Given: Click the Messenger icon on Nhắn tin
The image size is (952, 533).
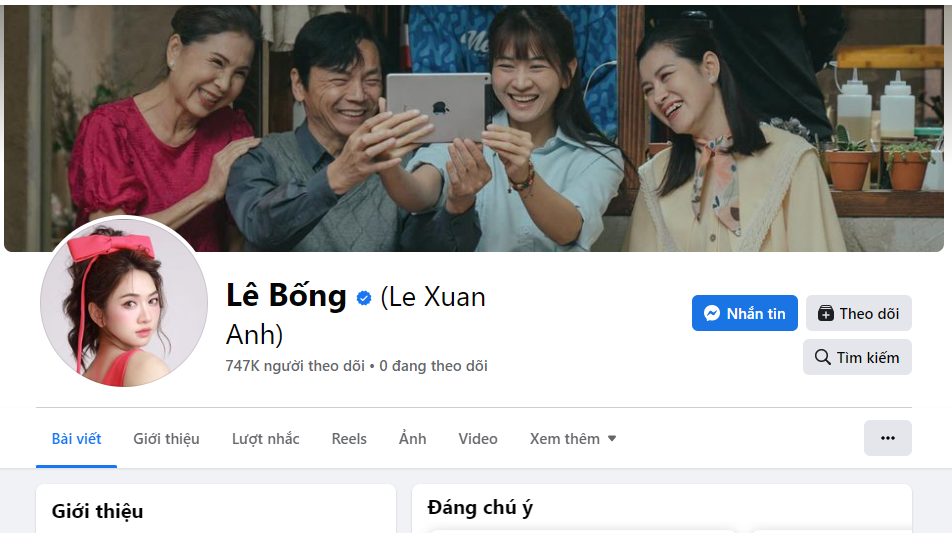Looking at the screenshot, I should 712,313.
